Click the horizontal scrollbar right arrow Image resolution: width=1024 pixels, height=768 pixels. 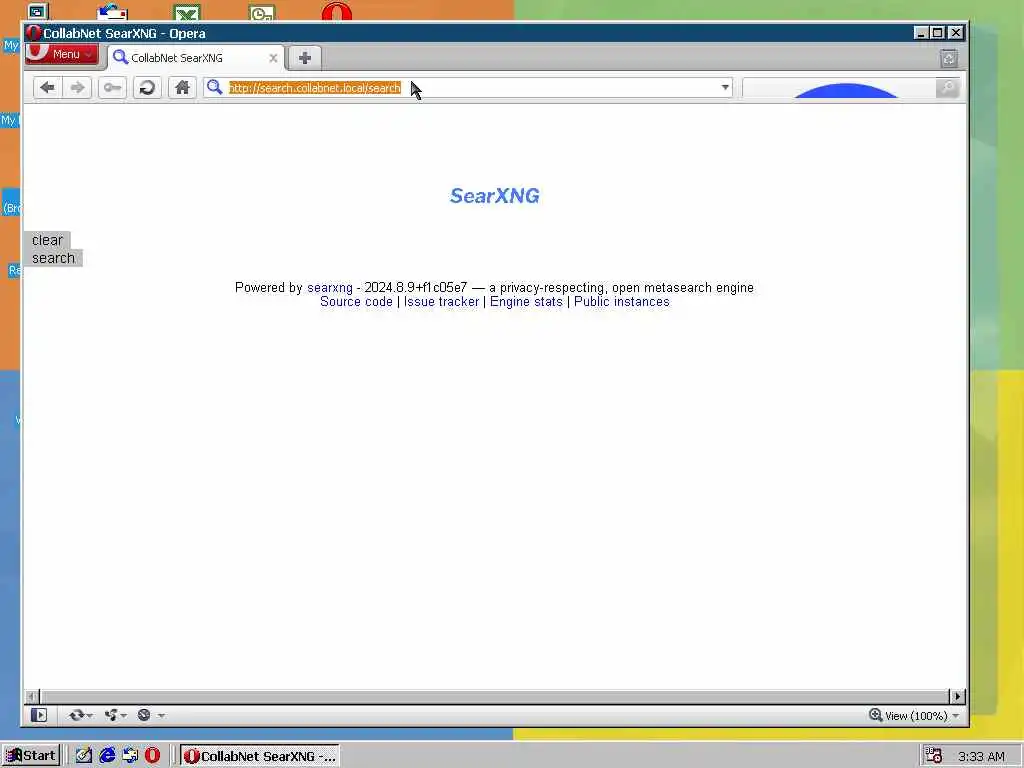(x=957, y=696)
